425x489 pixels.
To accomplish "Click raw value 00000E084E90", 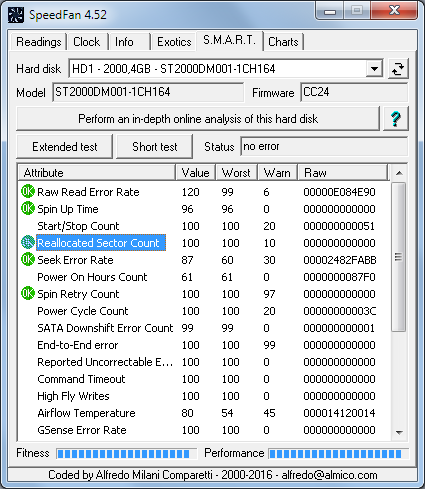I will [x=339, y=192].
